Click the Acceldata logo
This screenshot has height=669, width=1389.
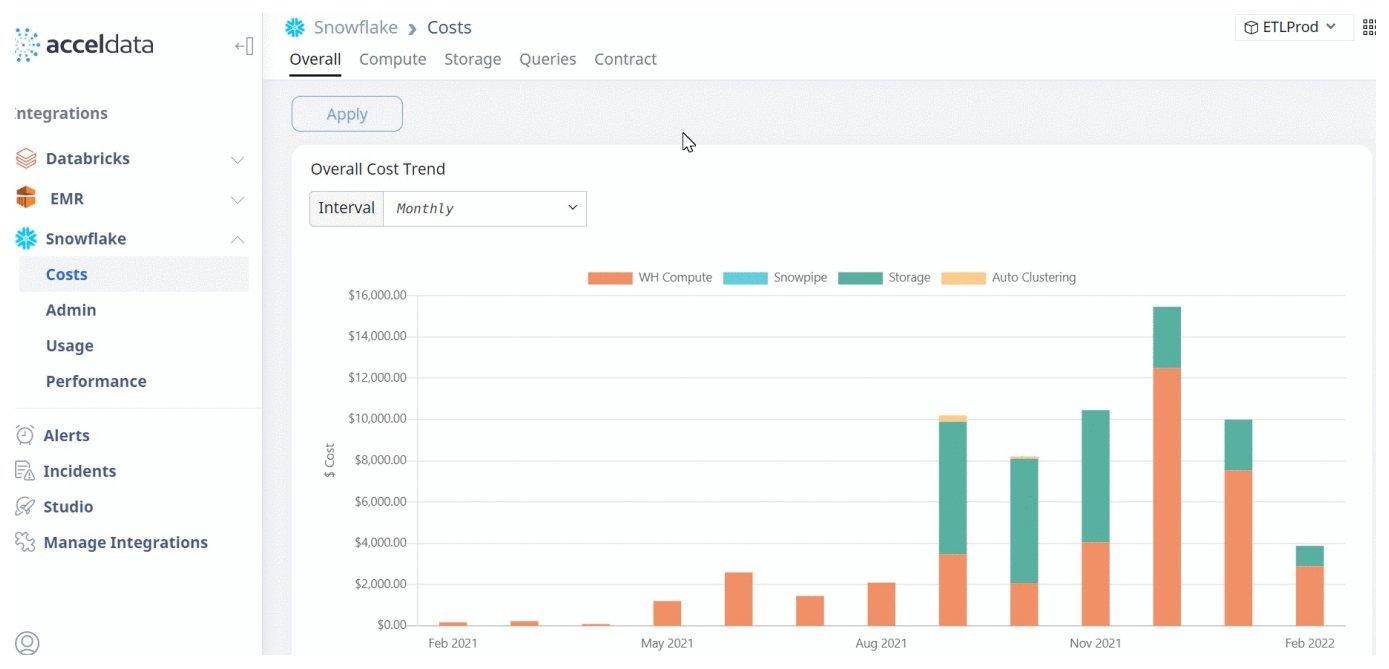tap(85, 45)
